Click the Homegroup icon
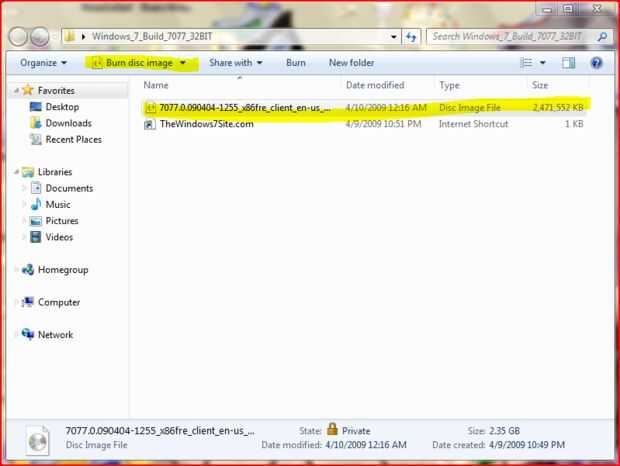620x466 pixels. (x=28, y=270)
